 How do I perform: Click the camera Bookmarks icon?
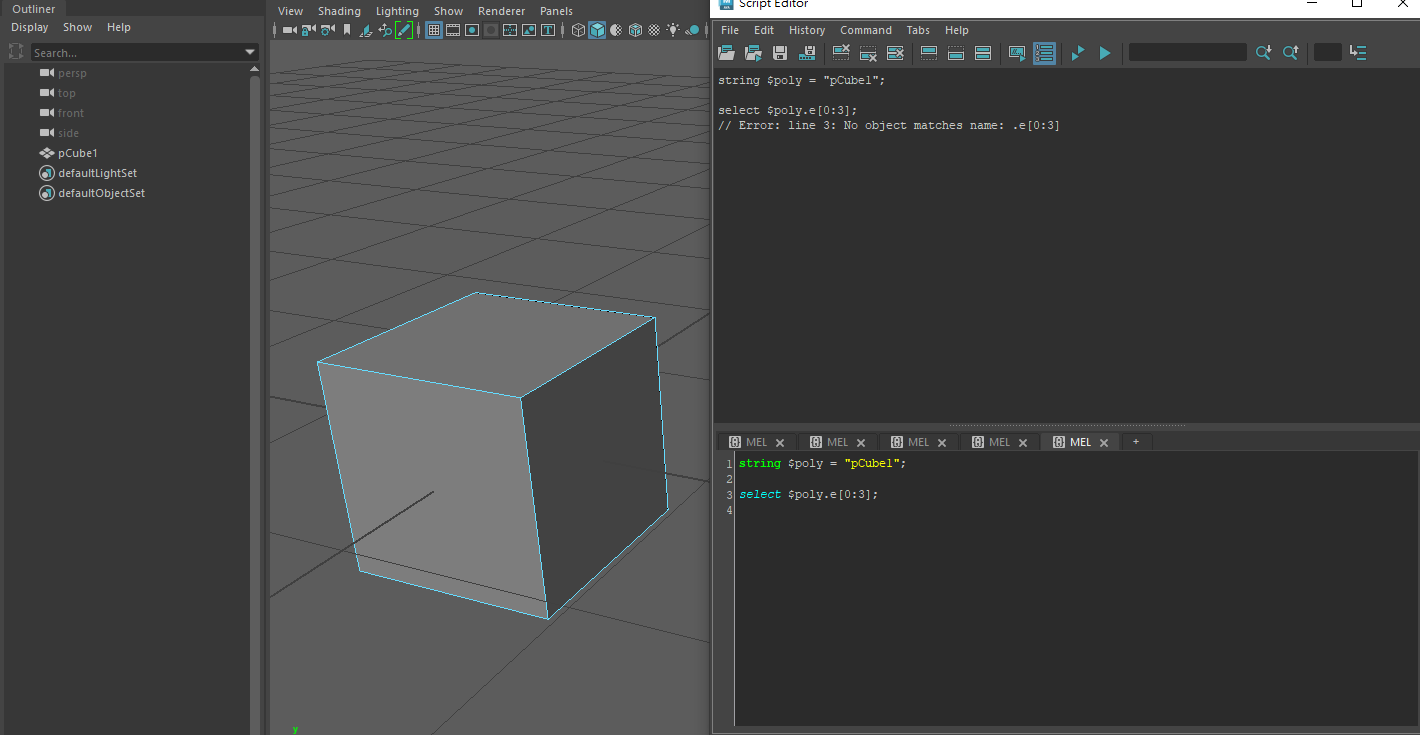click(x=345, y=31)
